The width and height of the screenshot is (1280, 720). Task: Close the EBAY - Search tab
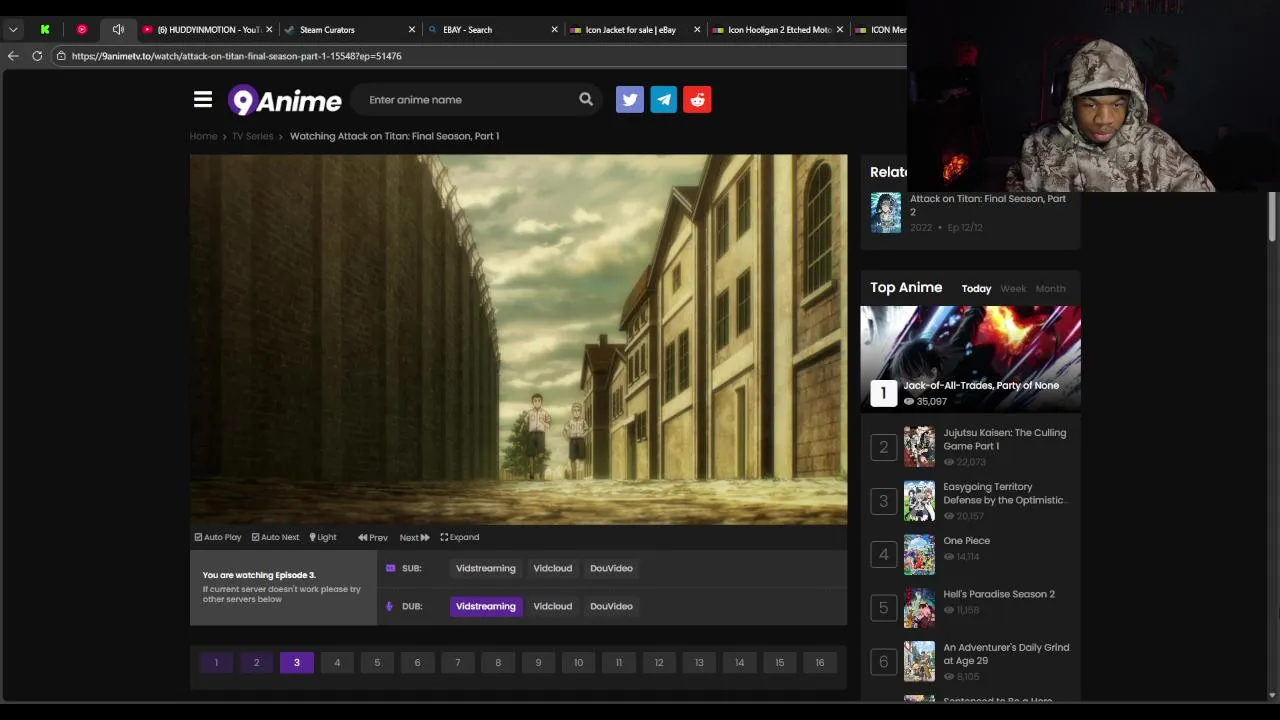[555, 30]
